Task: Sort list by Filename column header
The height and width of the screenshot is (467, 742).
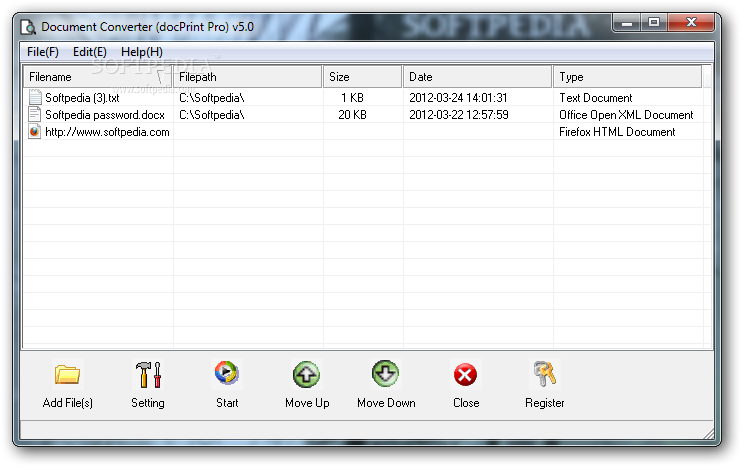Action: (98, 77)
